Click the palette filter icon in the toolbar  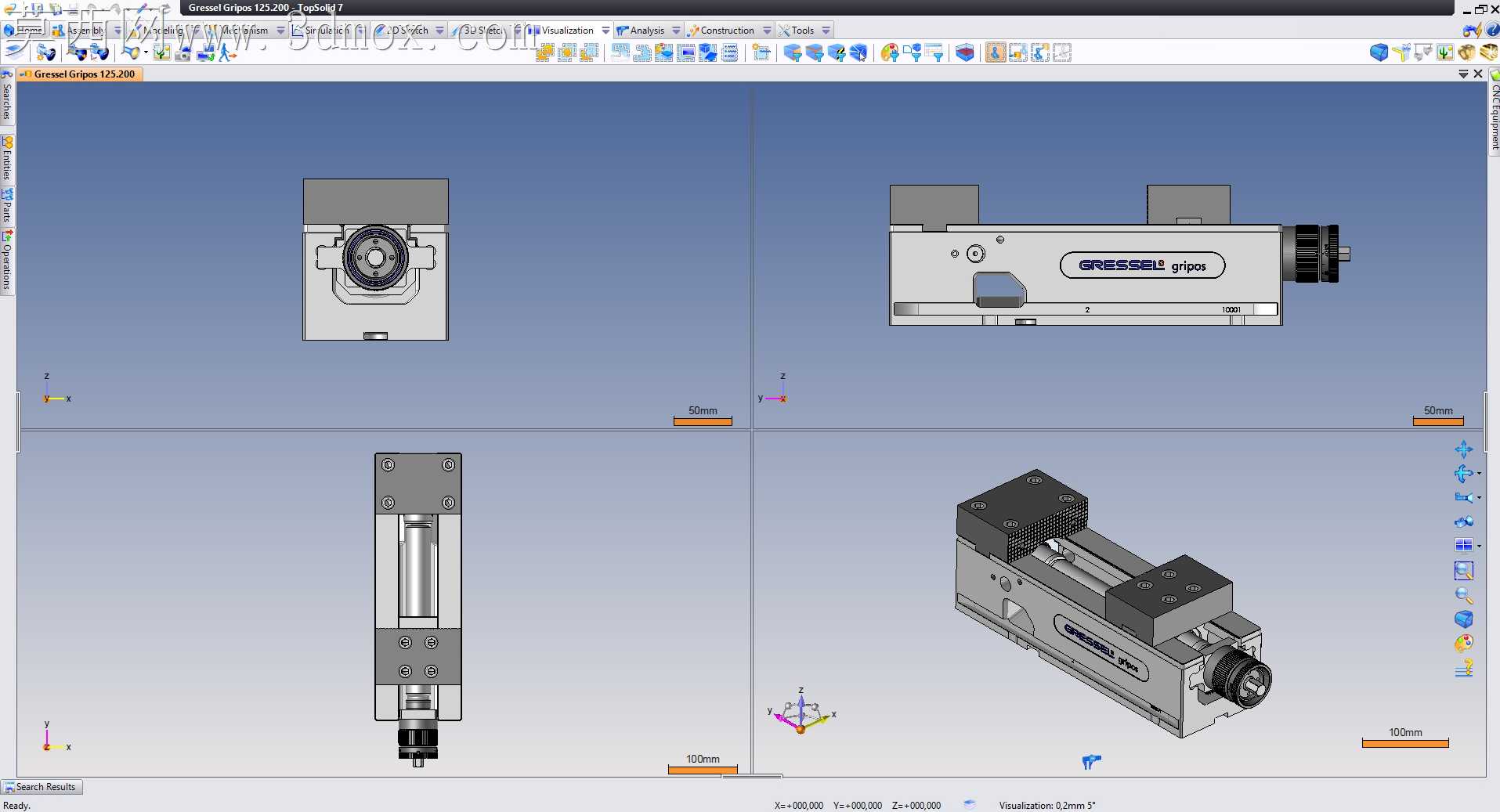click(890, 52)
